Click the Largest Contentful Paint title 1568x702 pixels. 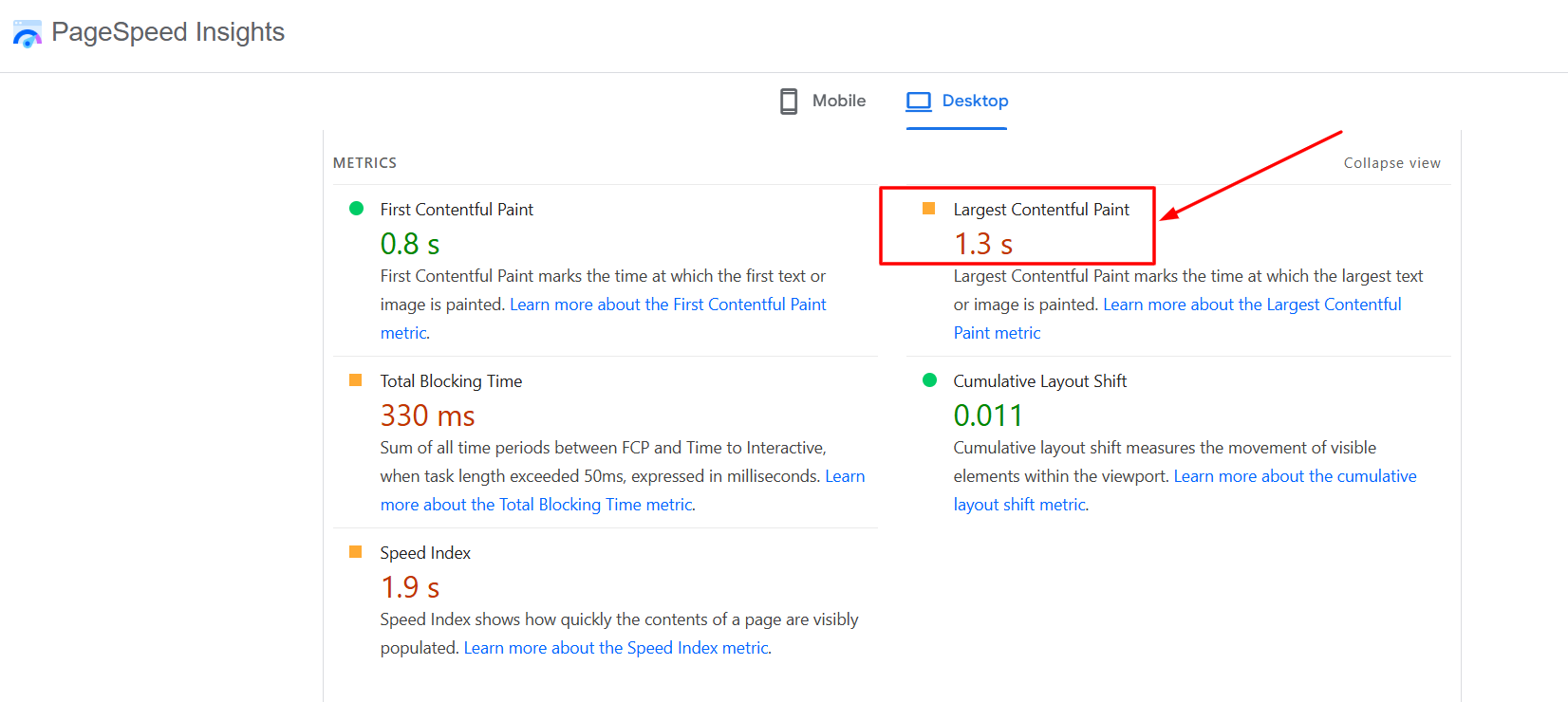click(x=1041, y=210)
